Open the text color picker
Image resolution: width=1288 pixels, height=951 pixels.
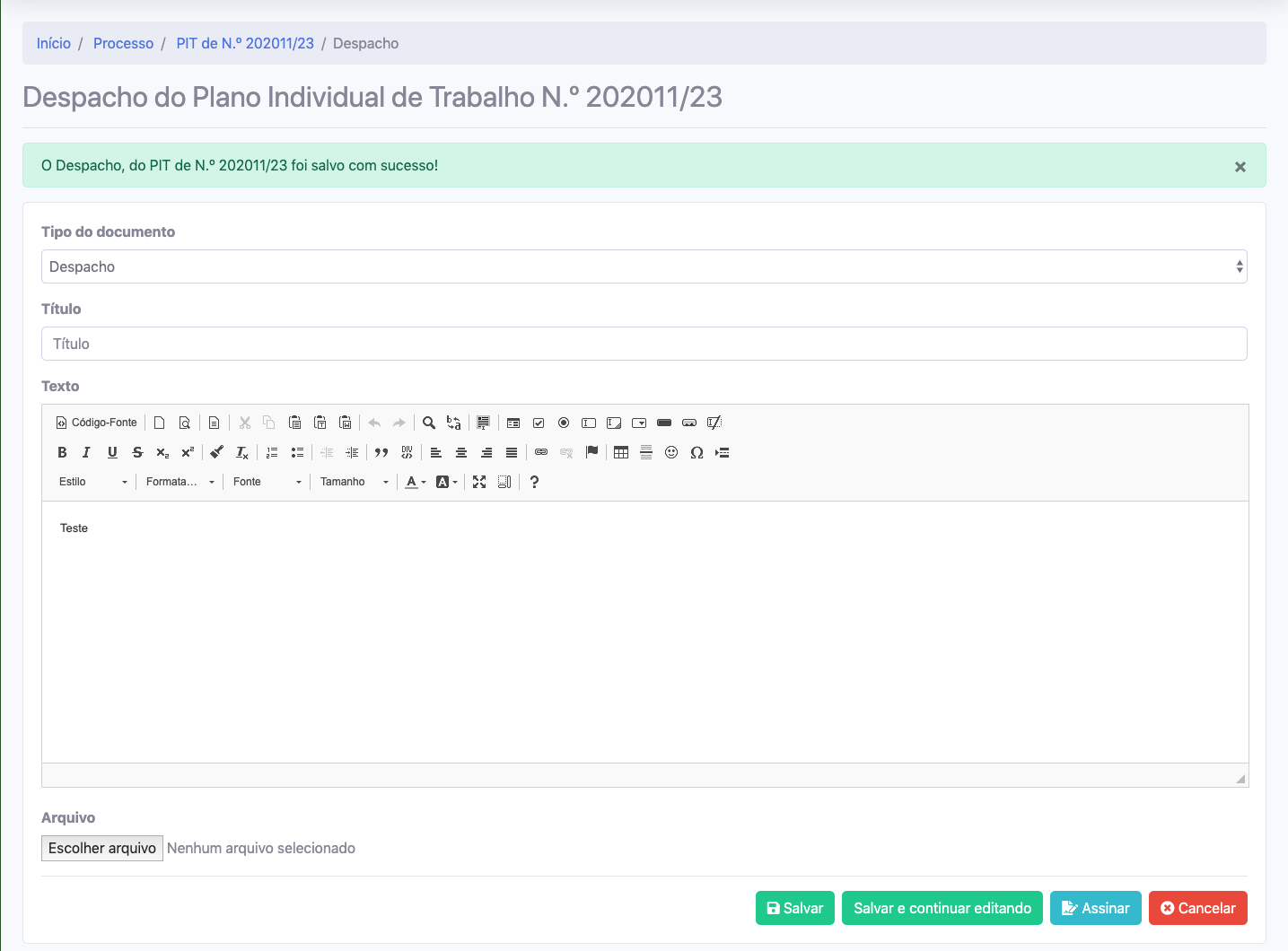(415, 482)
